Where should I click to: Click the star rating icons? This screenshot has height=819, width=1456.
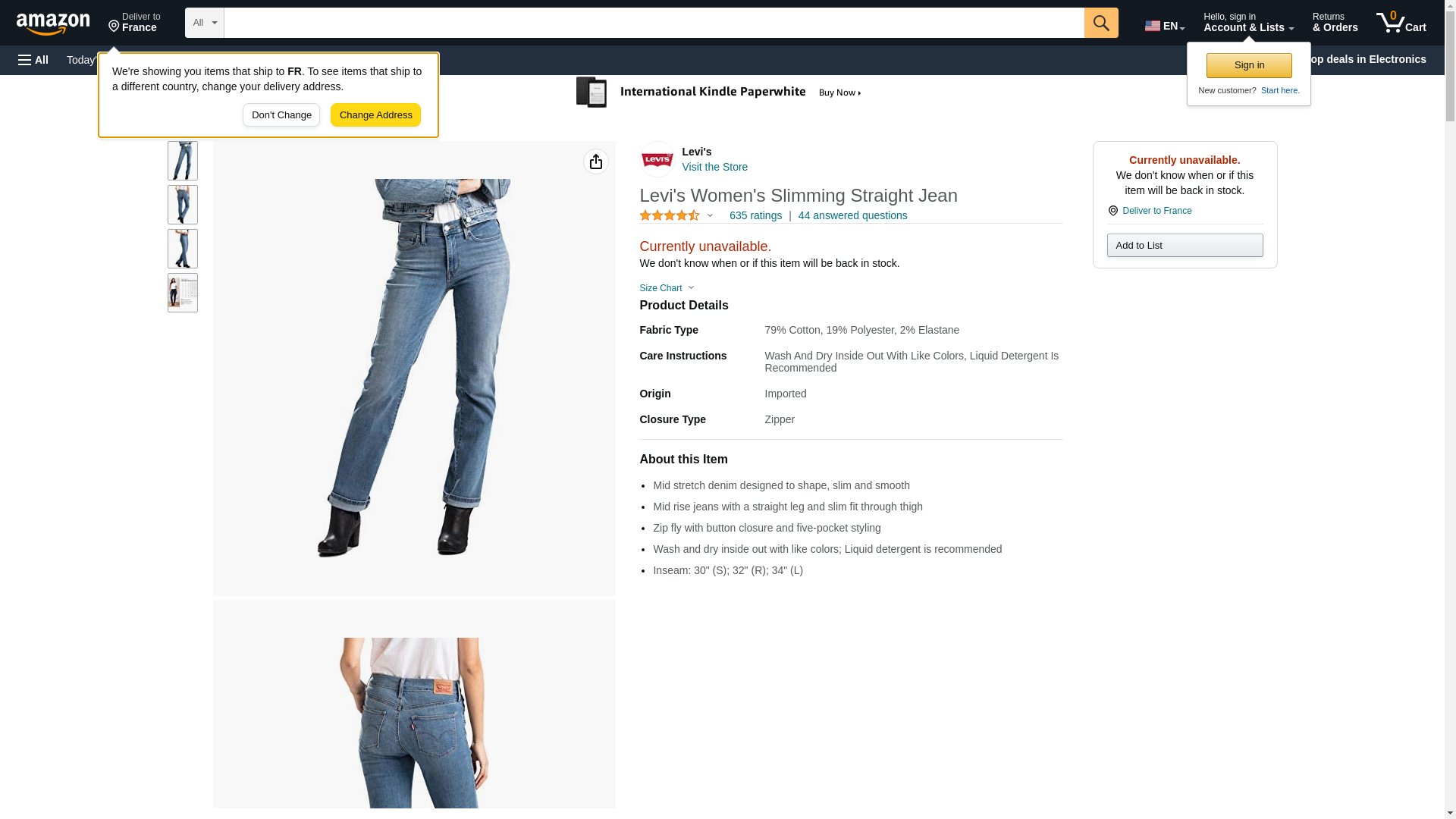(670, 216)
